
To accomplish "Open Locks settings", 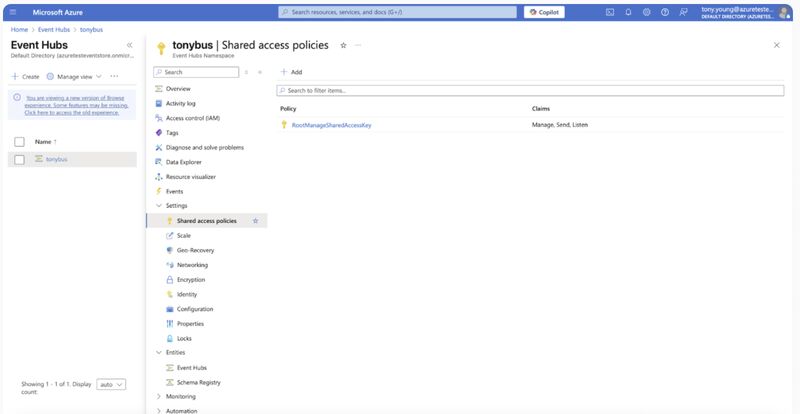I will coord(184,339).
